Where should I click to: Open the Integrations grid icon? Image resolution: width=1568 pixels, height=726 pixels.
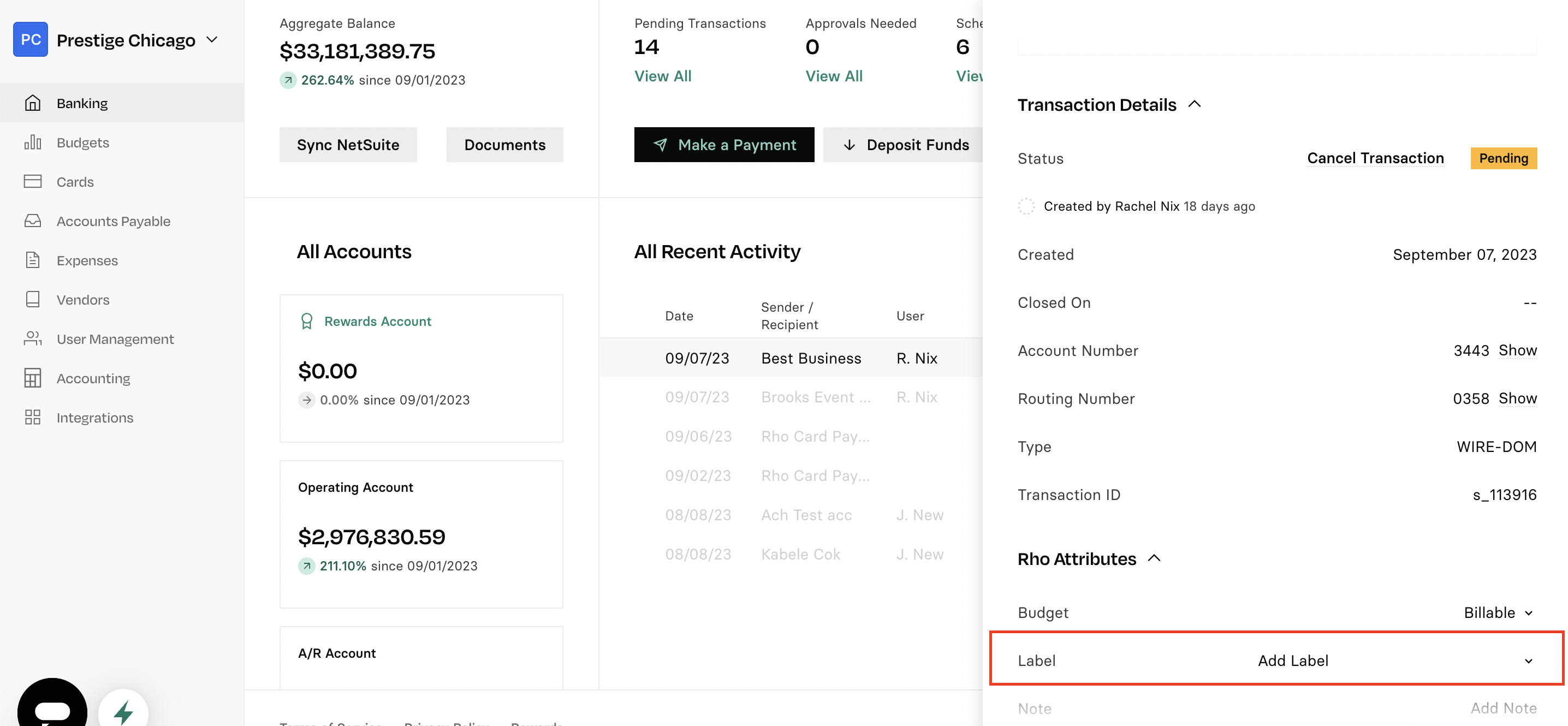(x=32, y=418)
